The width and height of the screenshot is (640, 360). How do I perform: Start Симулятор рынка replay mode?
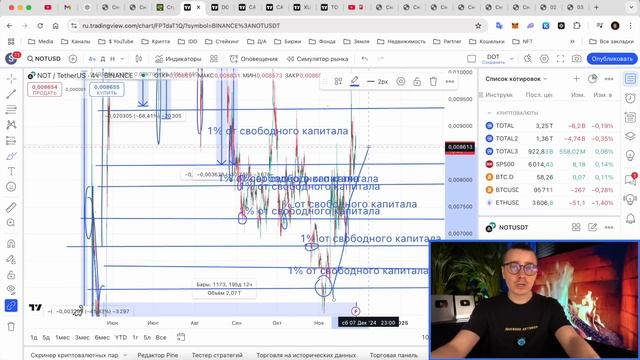tap(318, 59)
